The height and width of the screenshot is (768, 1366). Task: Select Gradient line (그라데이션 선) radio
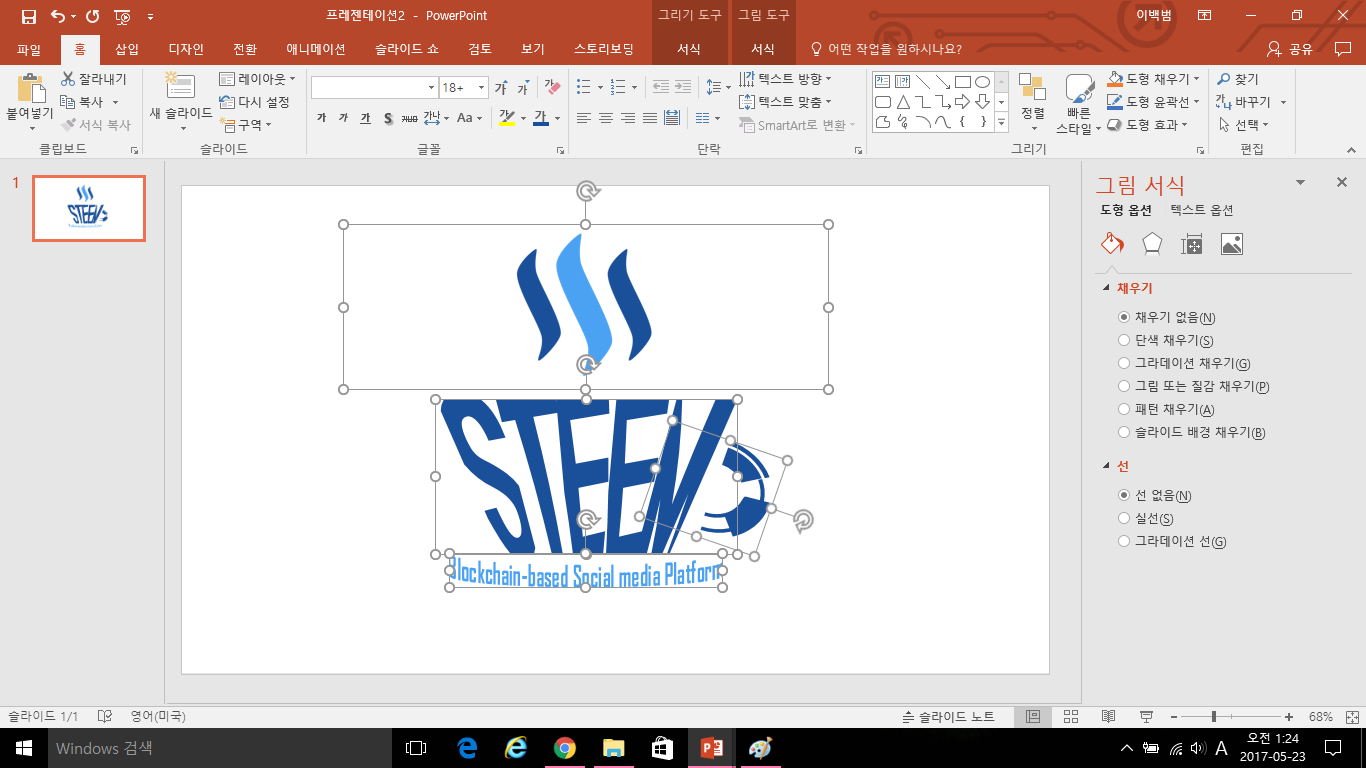coord(1124,541)
